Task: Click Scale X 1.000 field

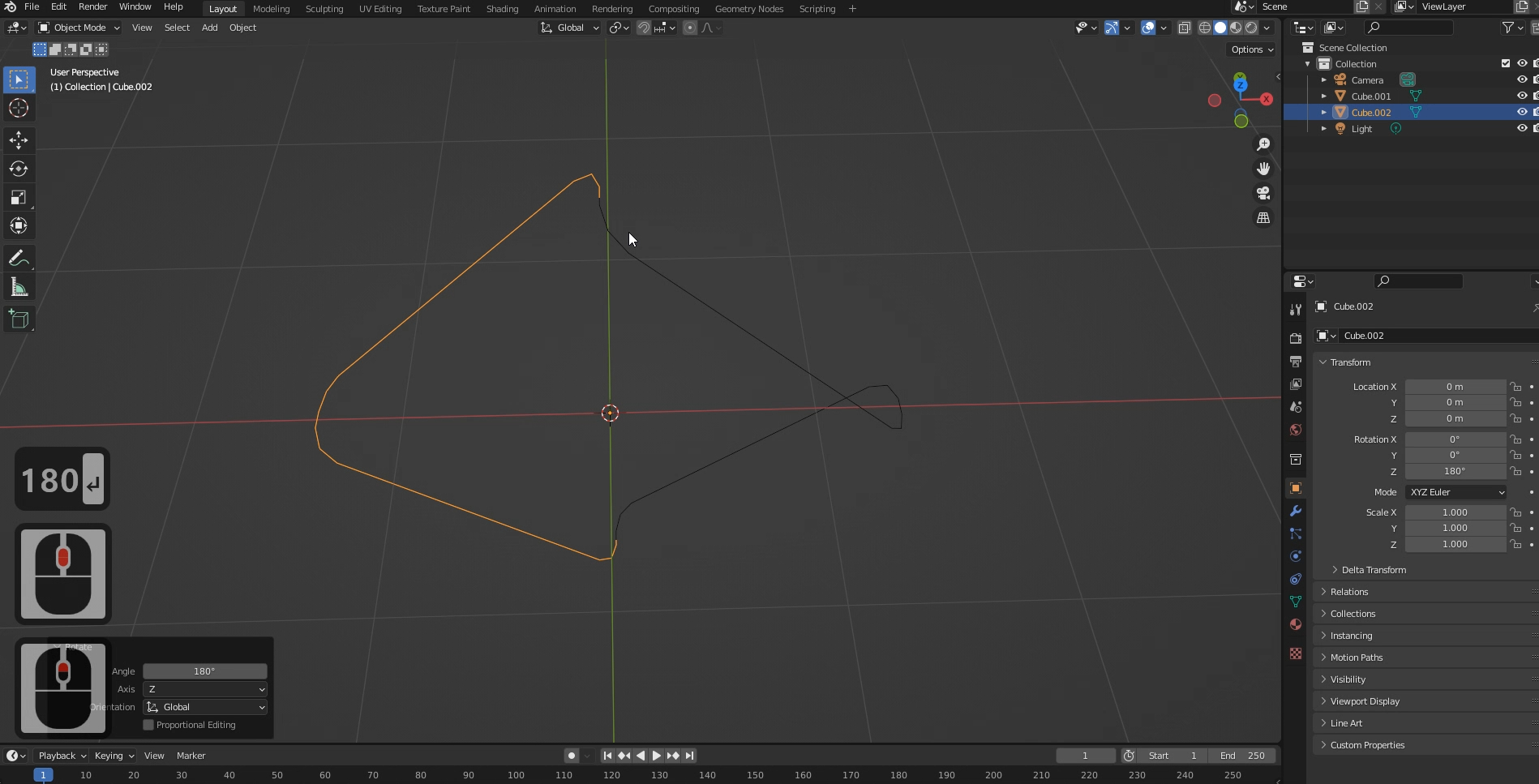Action: click(1455, 512)
